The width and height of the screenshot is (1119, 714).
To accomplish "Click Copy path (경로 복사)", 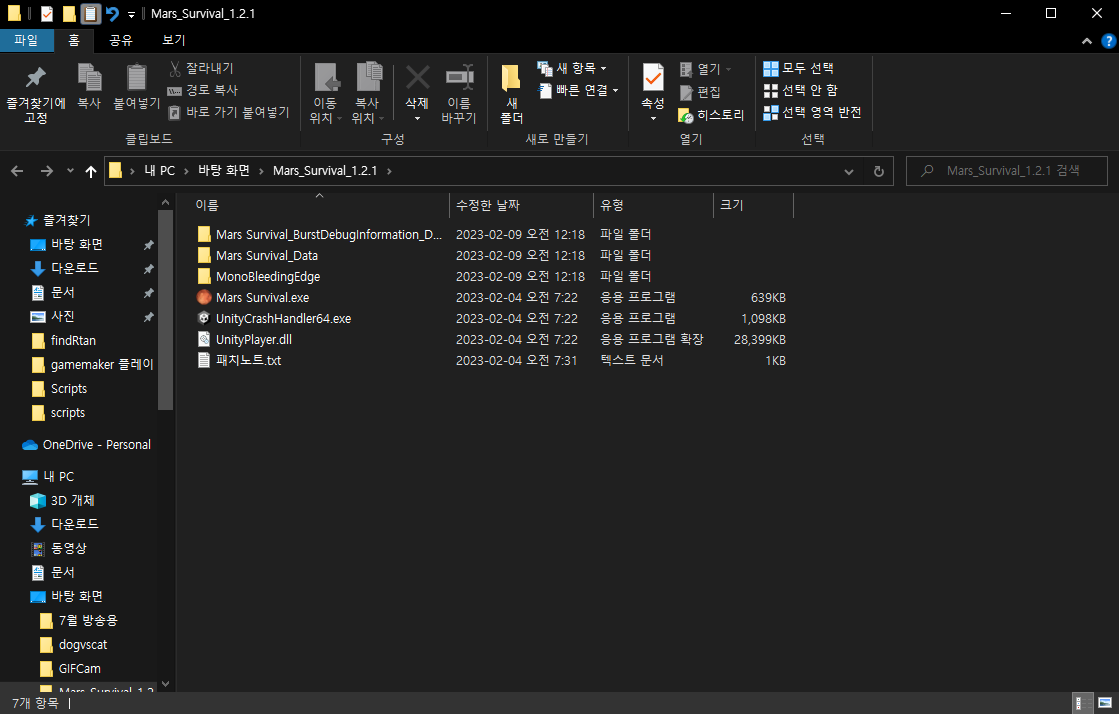I will click(x=203, y=90).
